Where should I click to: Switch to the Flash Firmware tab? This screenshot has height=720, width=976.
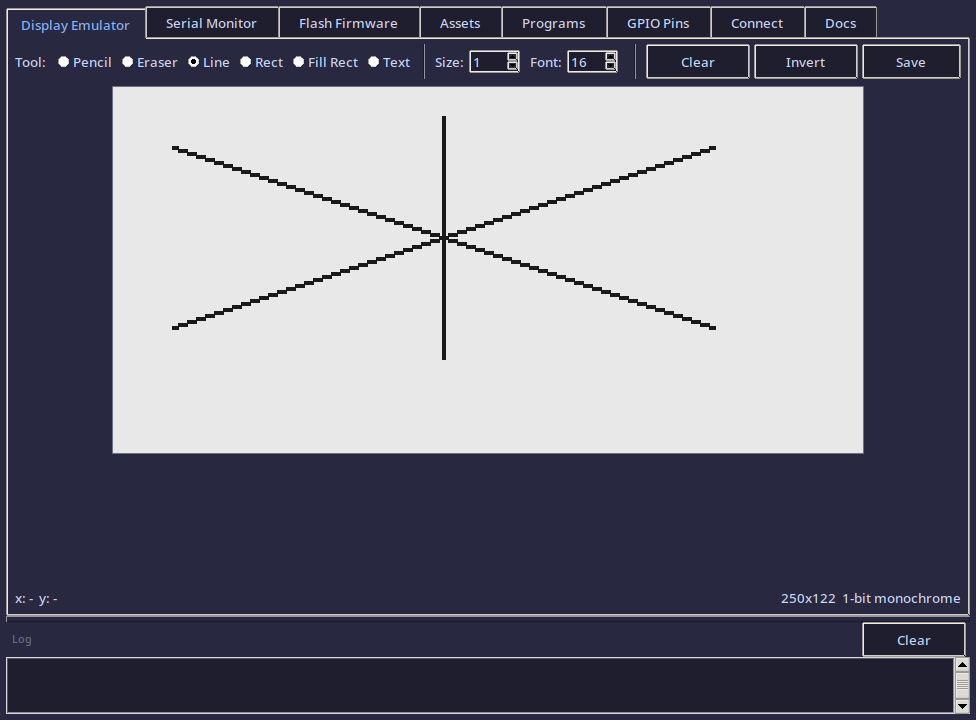click(349, 22)
